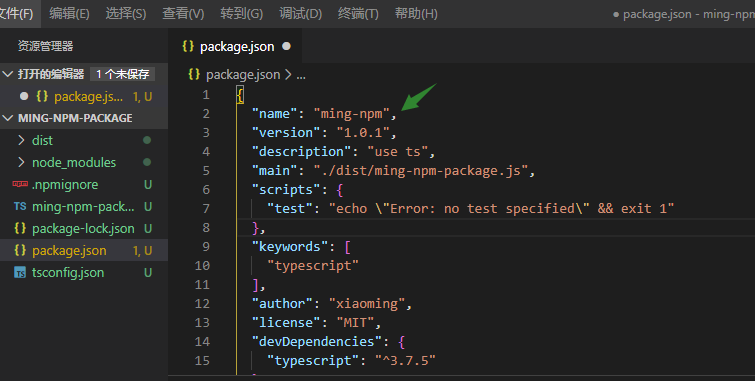755x381 pixels.
Task: Click the "devDependencies" key
Action: (317, 342)
